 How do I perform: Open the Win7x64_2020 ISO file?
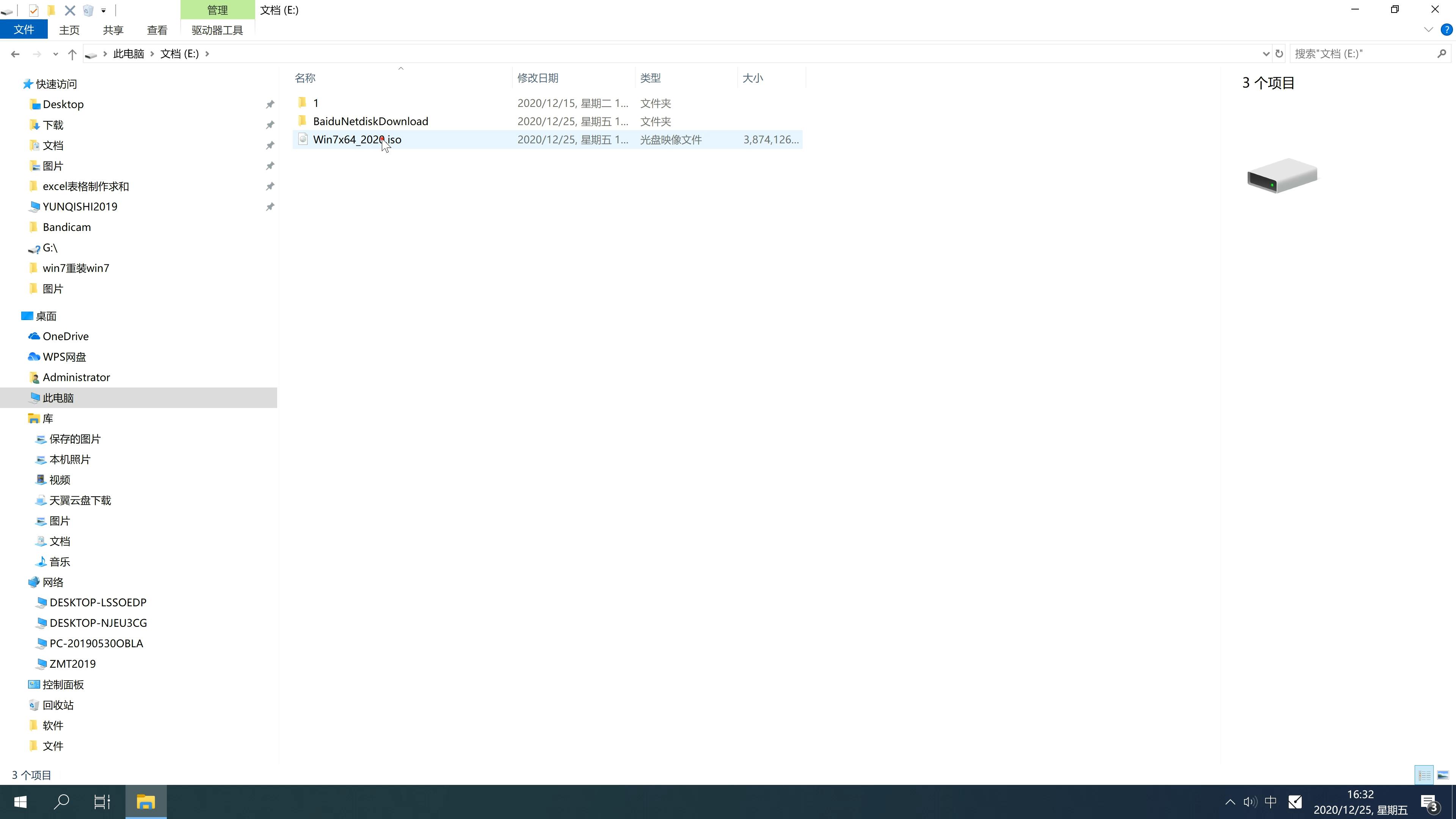pos(357,139)
